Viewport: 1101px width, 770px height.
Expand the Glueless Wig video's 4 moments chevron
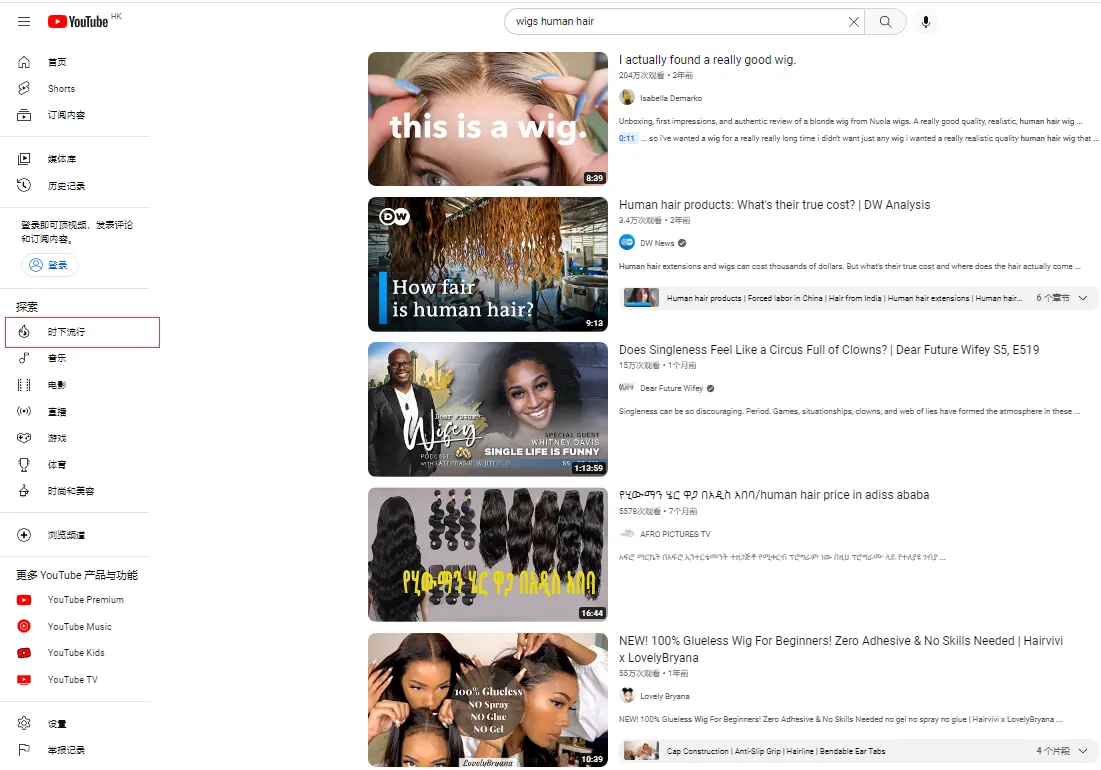pyautogui.click(x=1083, y=751)
